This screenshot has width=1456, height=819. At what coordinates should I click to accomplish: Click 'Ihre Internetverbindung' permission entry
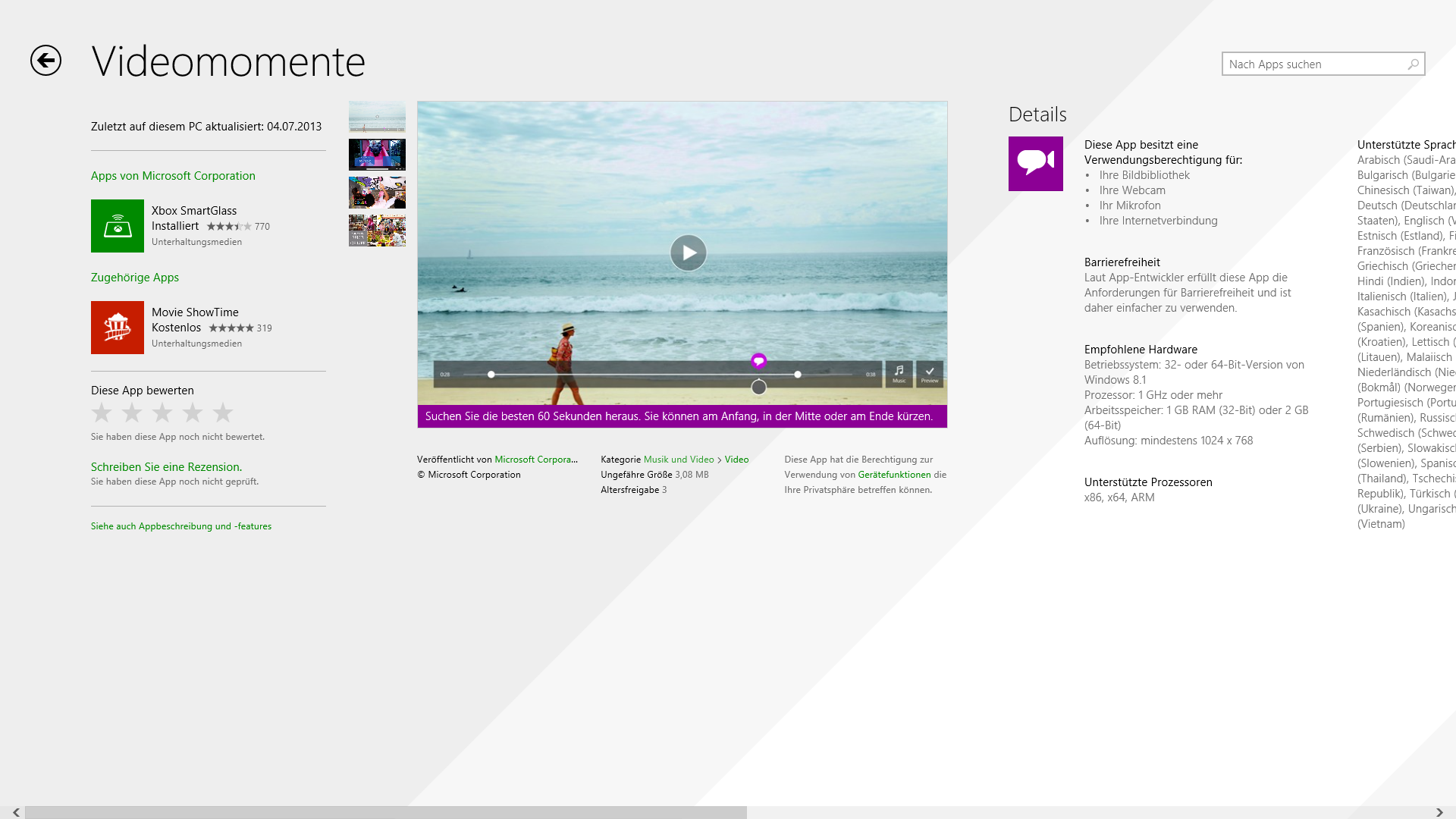1158,221
